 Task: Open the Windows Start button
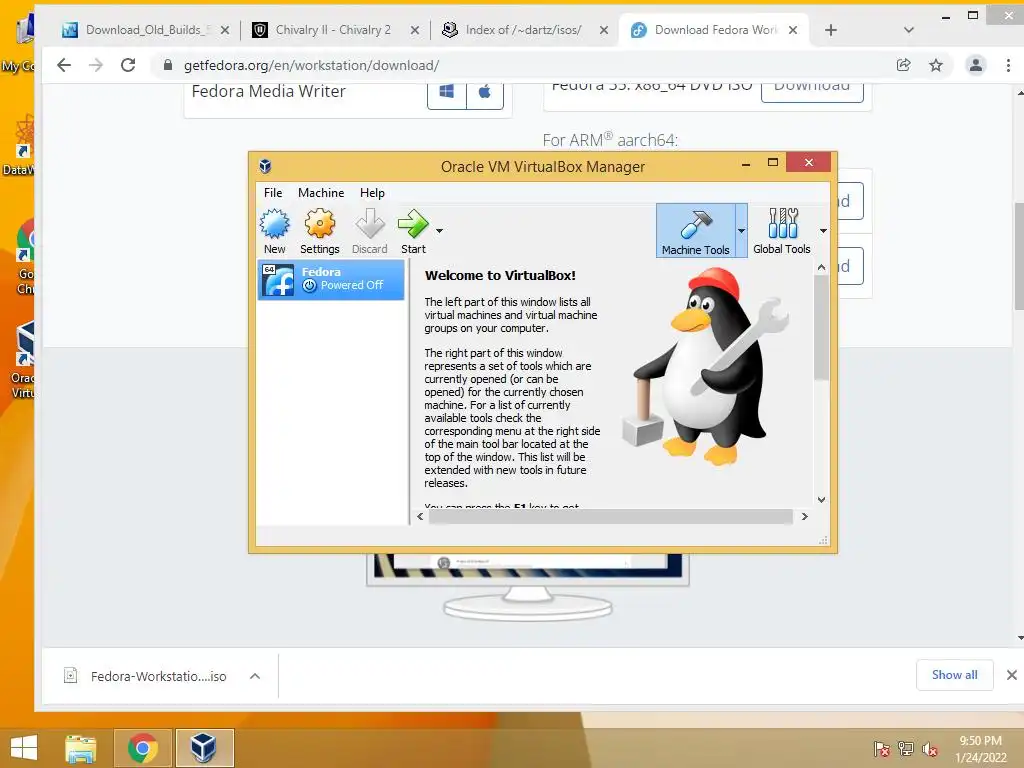tap(24, 748)
